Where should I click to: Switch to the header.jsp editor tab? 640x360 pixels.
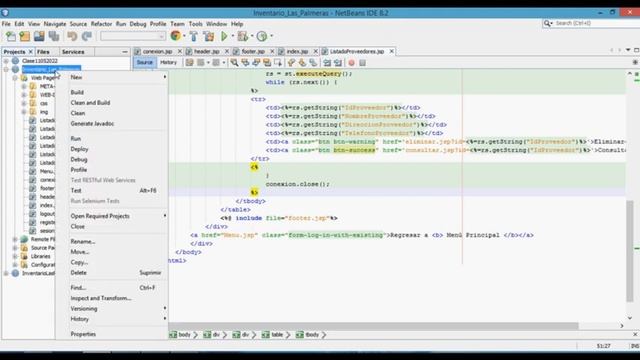207,51
